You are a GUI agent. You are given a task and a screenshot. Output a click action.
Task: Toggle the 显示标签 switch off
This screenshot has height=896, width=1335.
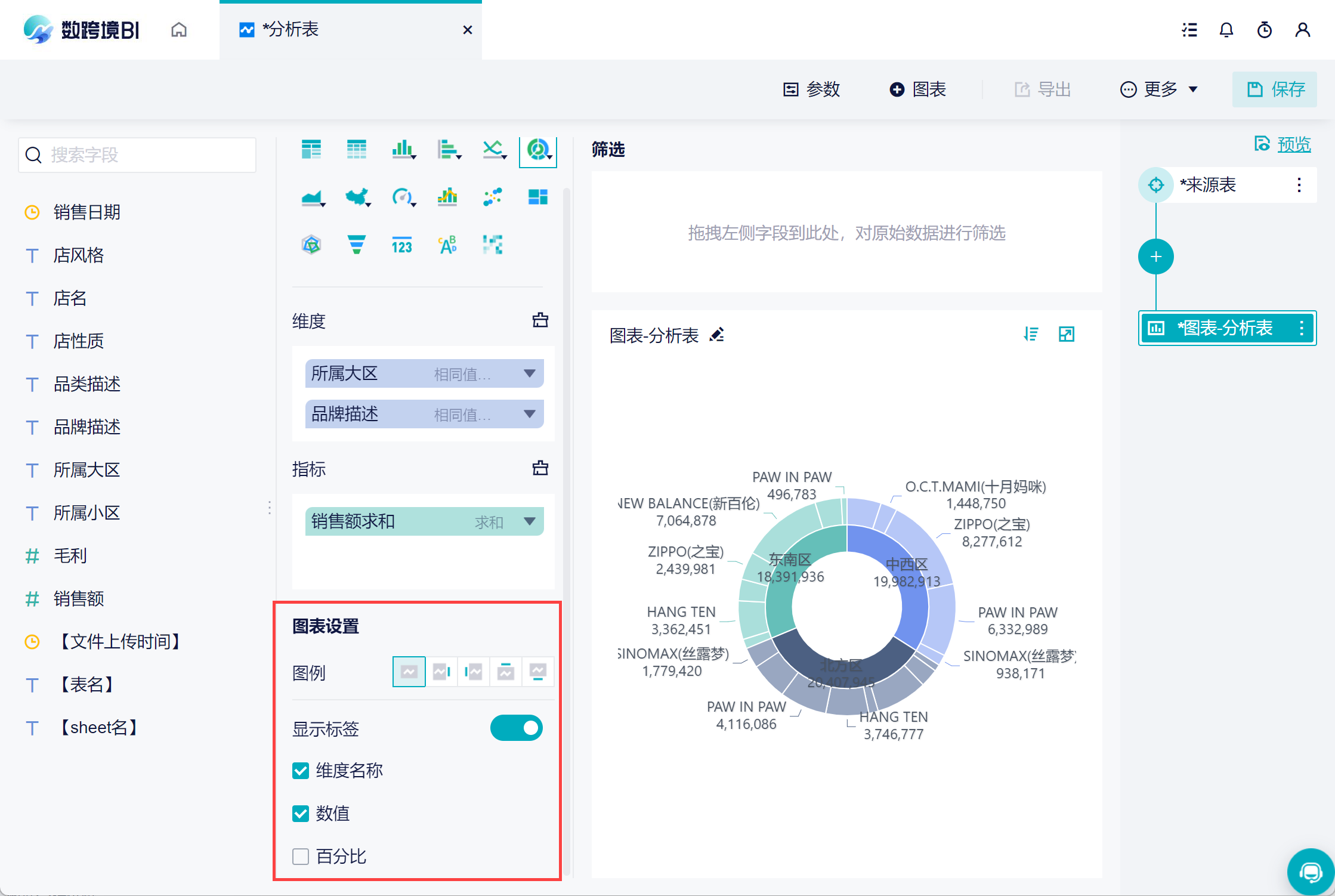[516, 728]
